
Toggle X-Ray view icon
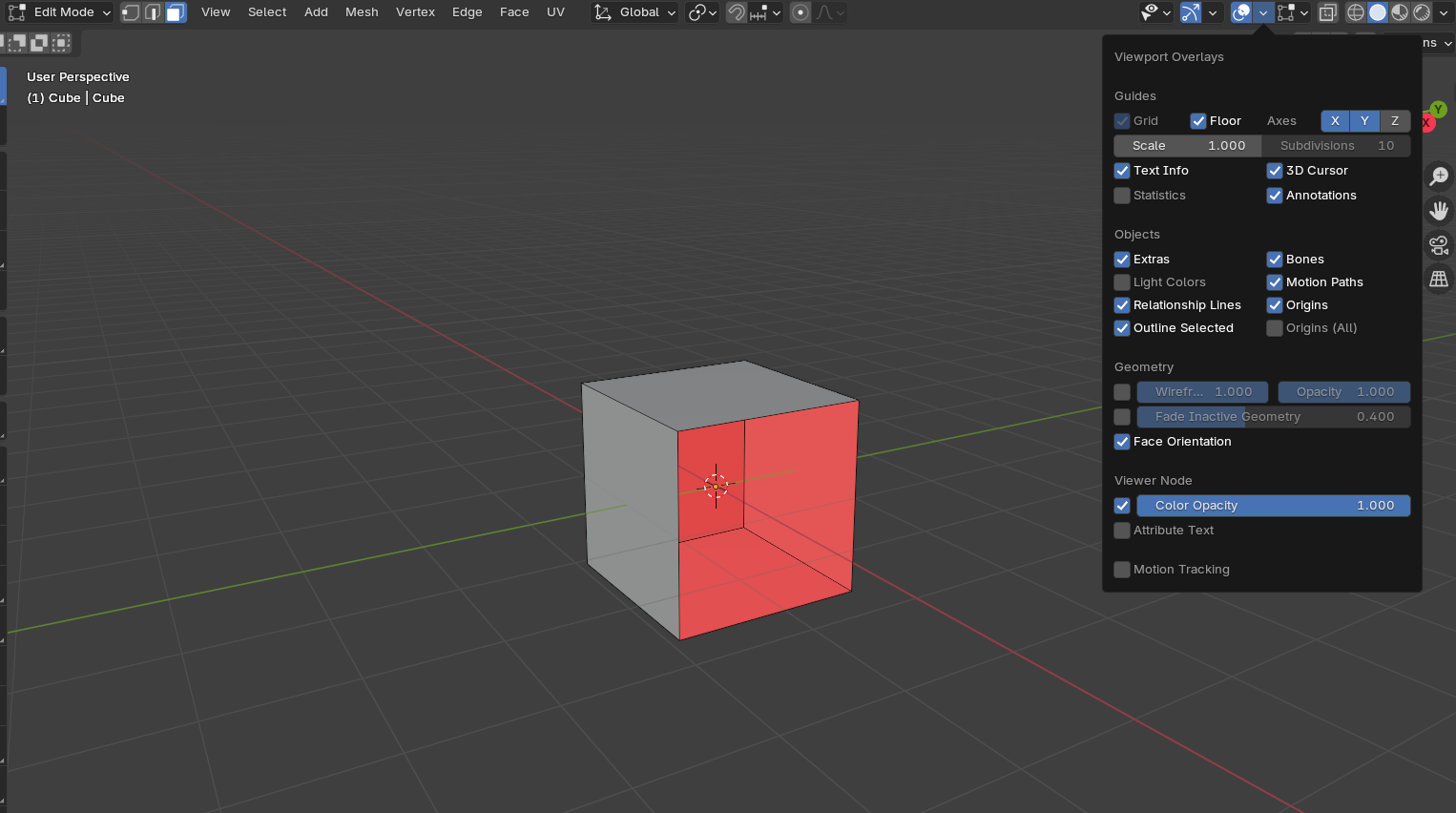1327,12
